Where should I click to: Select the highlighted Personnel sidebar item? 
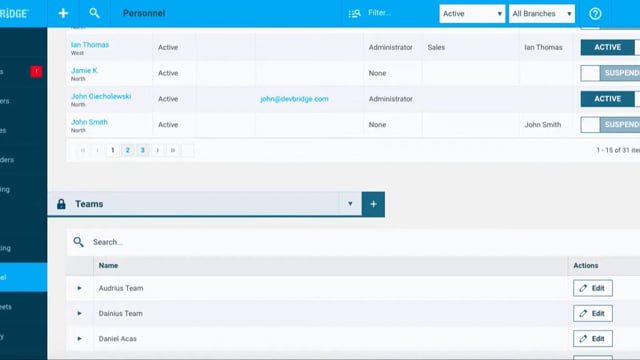23,277
